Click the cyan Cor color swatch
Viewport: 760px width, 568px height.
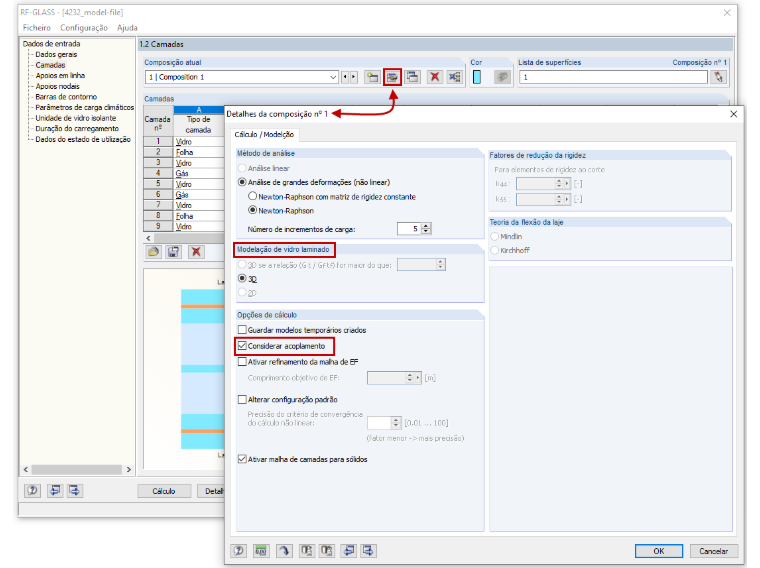477,77
